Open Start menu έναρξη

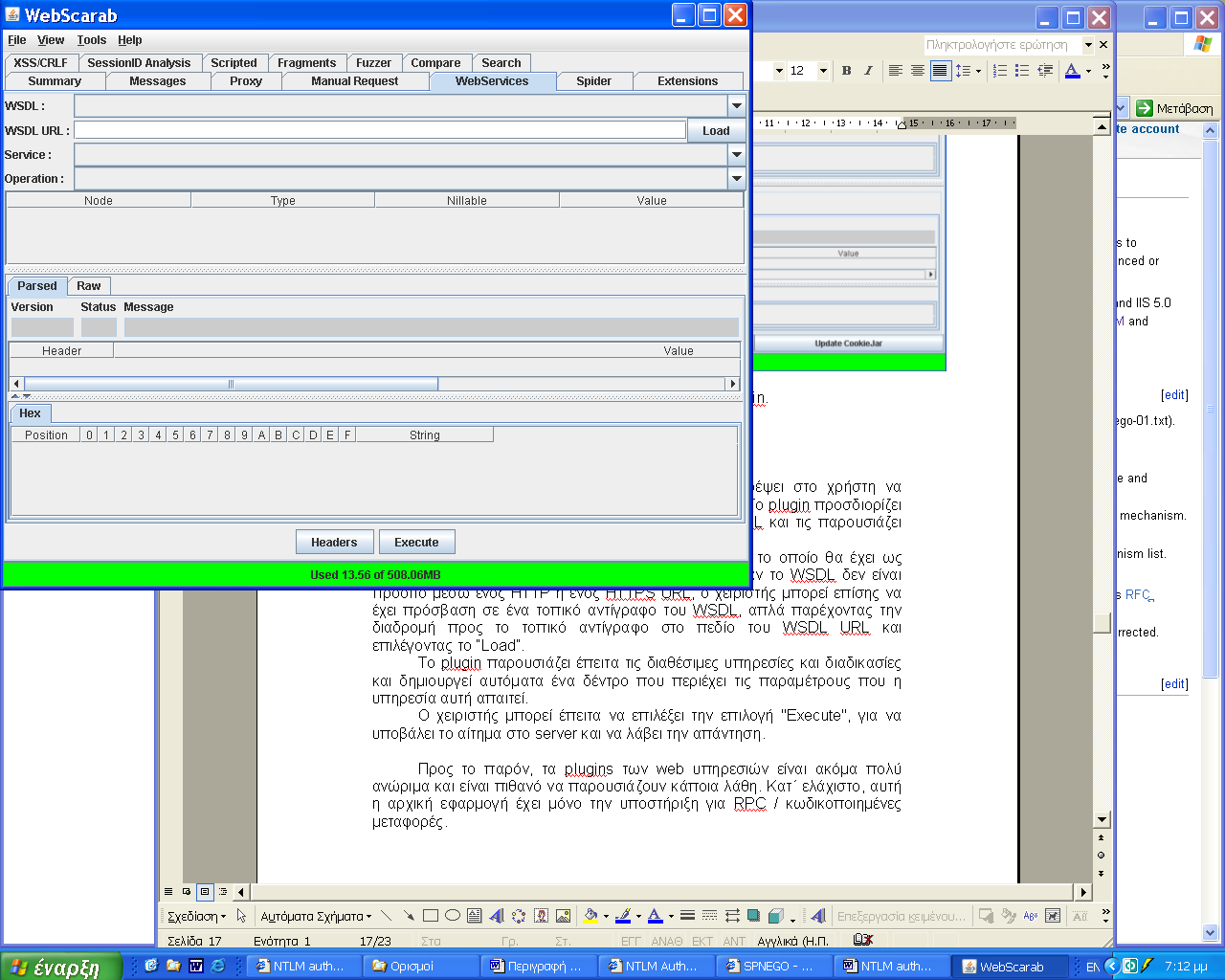(61, 967)
